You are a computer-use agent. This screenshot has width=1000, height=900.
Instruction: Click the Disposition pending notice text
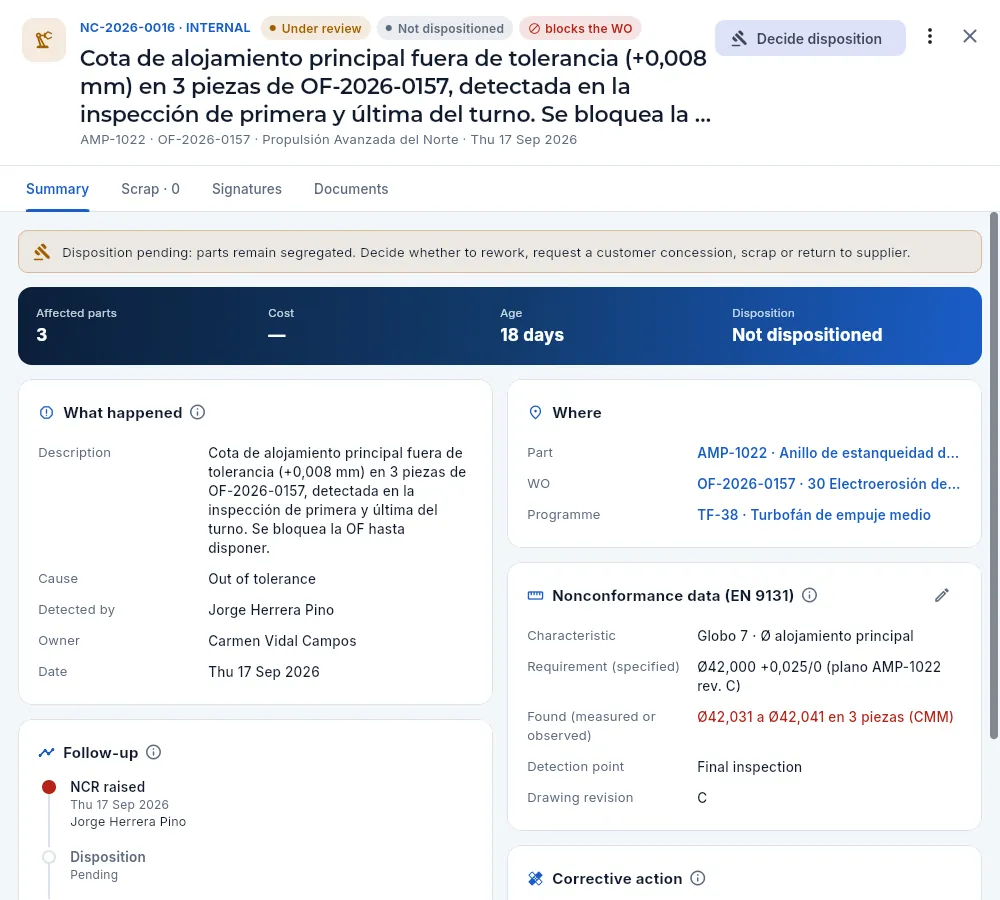click(486, 253)
